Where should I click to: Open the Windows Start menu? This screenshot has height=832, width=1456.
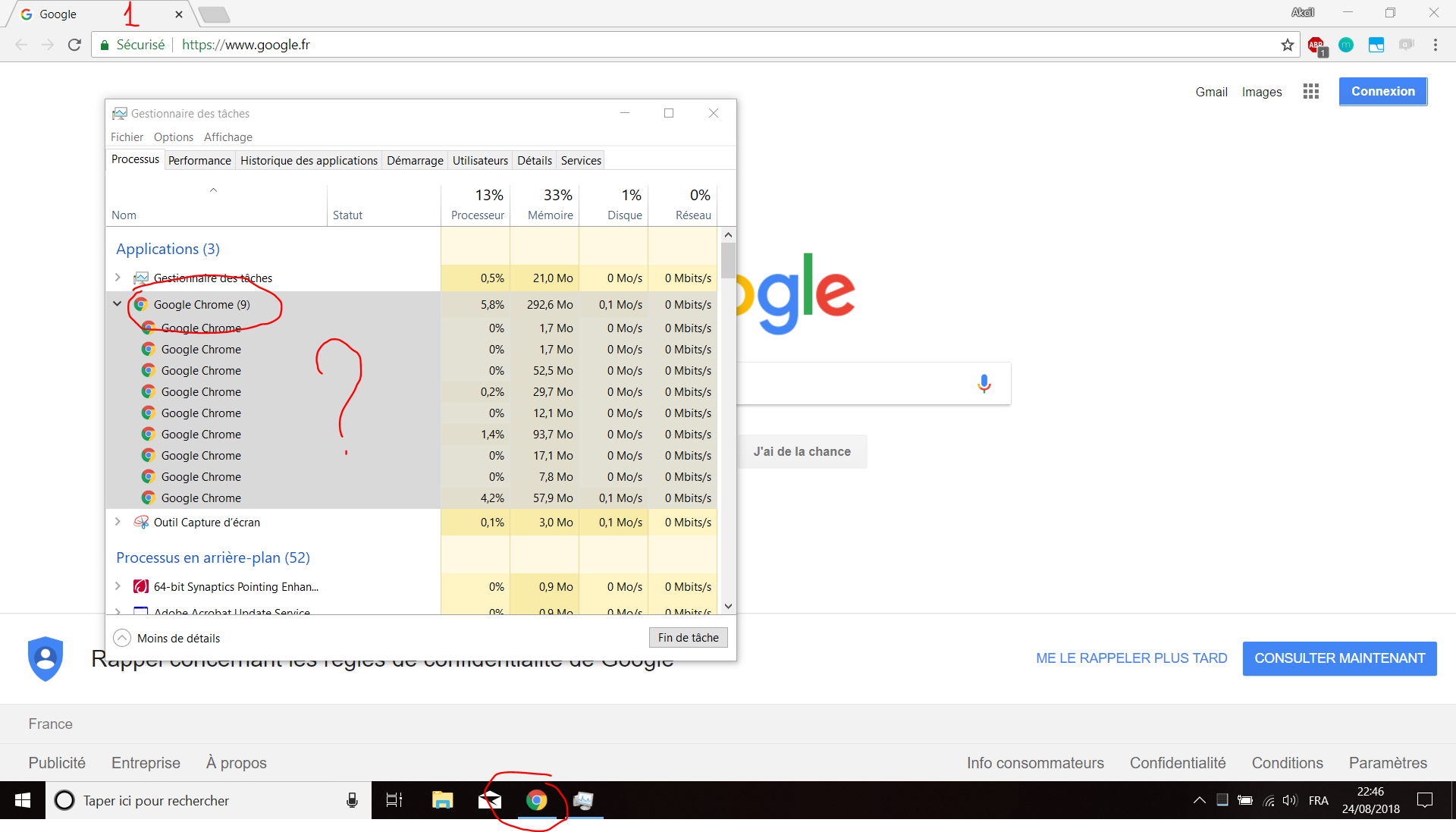coord(23,800)
